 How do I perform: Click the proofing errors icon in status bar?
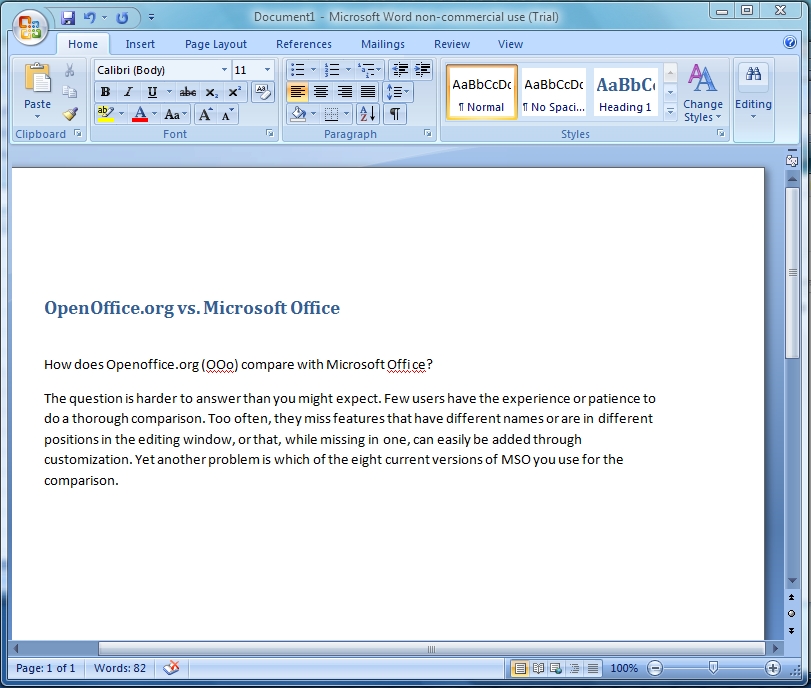(x=171, y=667)
